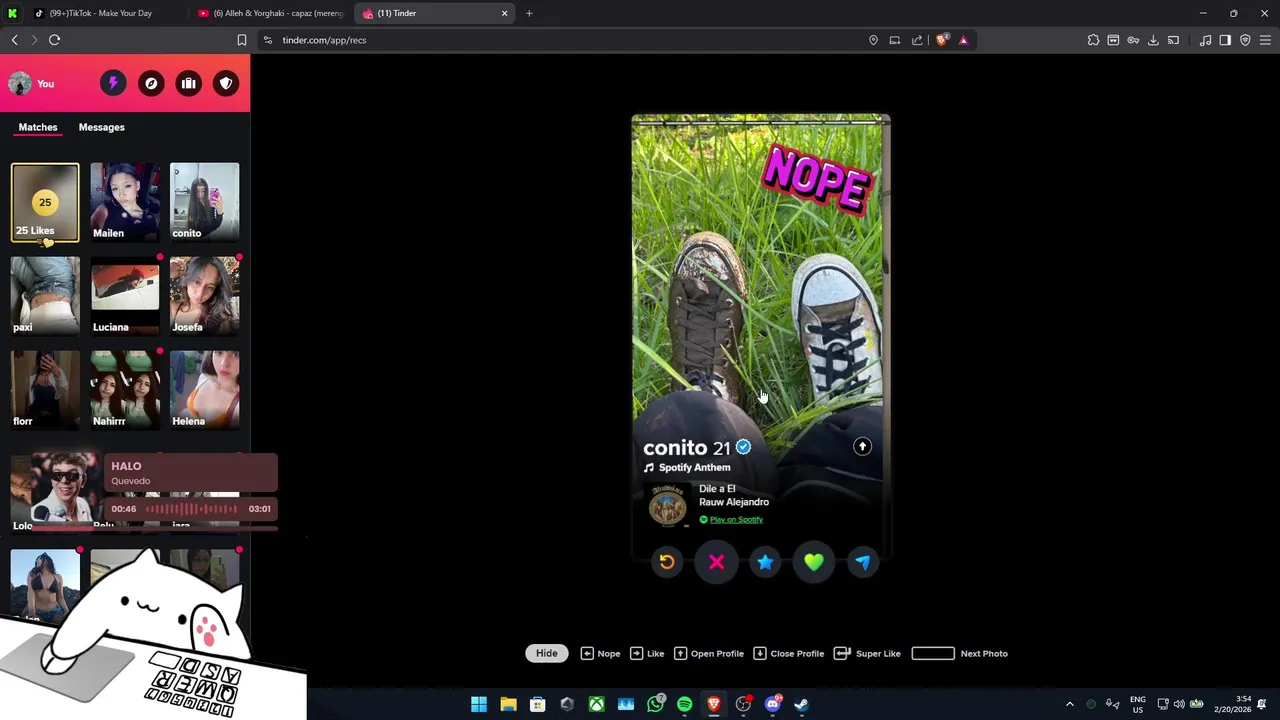This screenshot has width=1280, height=720.
Task: Open the 25 Likes gold tile
Action: click(45, 203)
